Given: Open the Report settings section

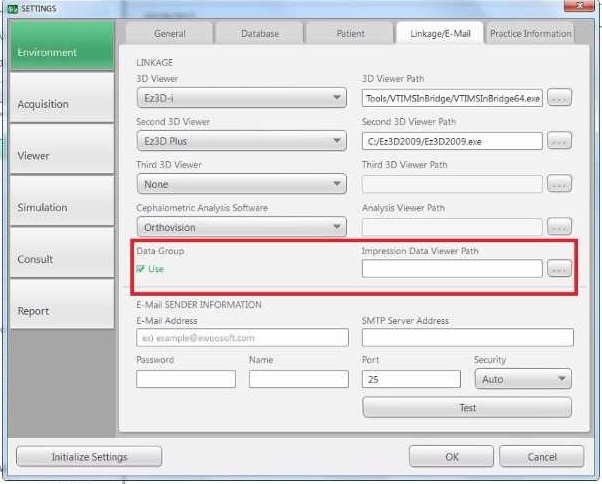Looking at the screenshot, I should coord(62,304).
